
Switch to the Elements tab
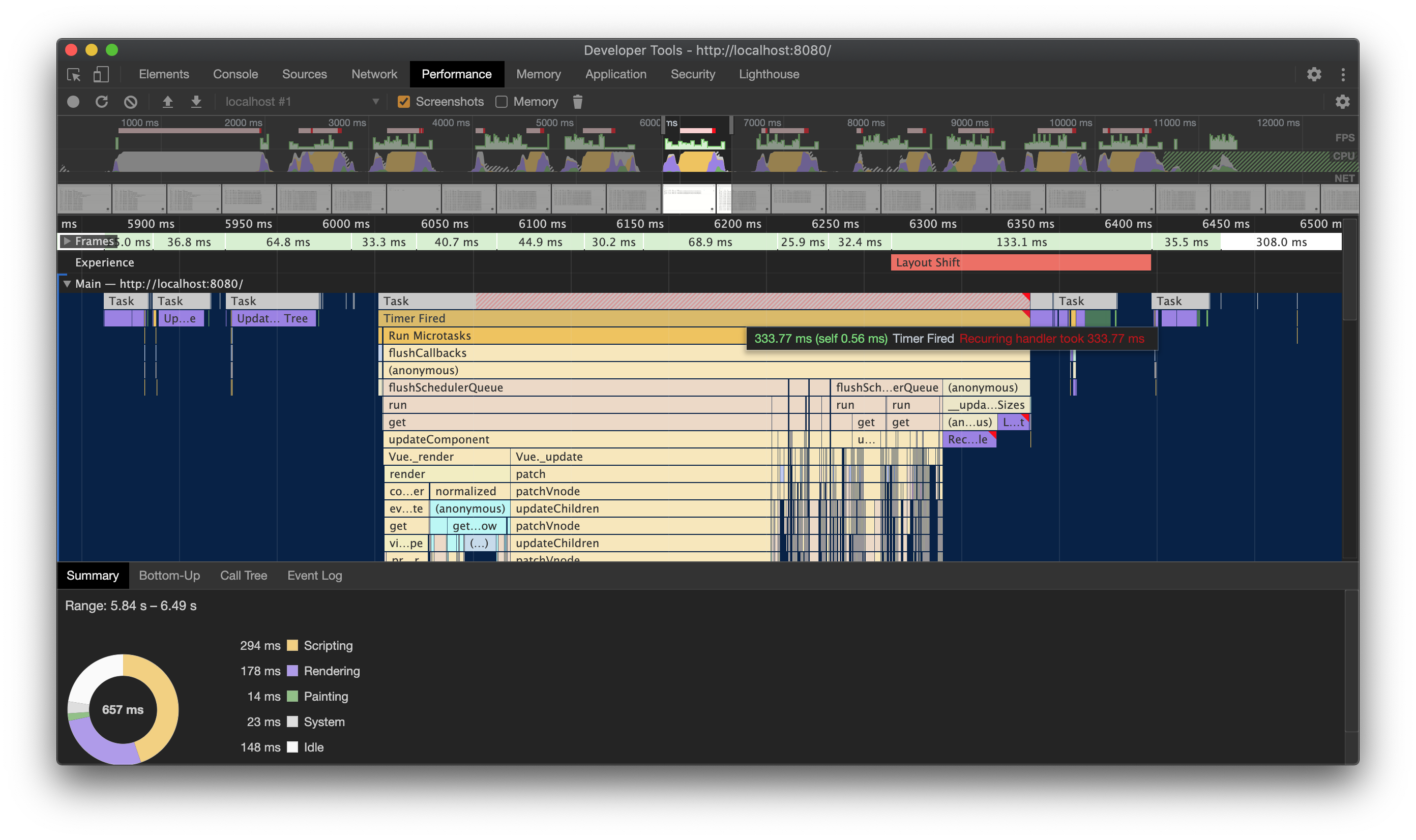point(164,74)
